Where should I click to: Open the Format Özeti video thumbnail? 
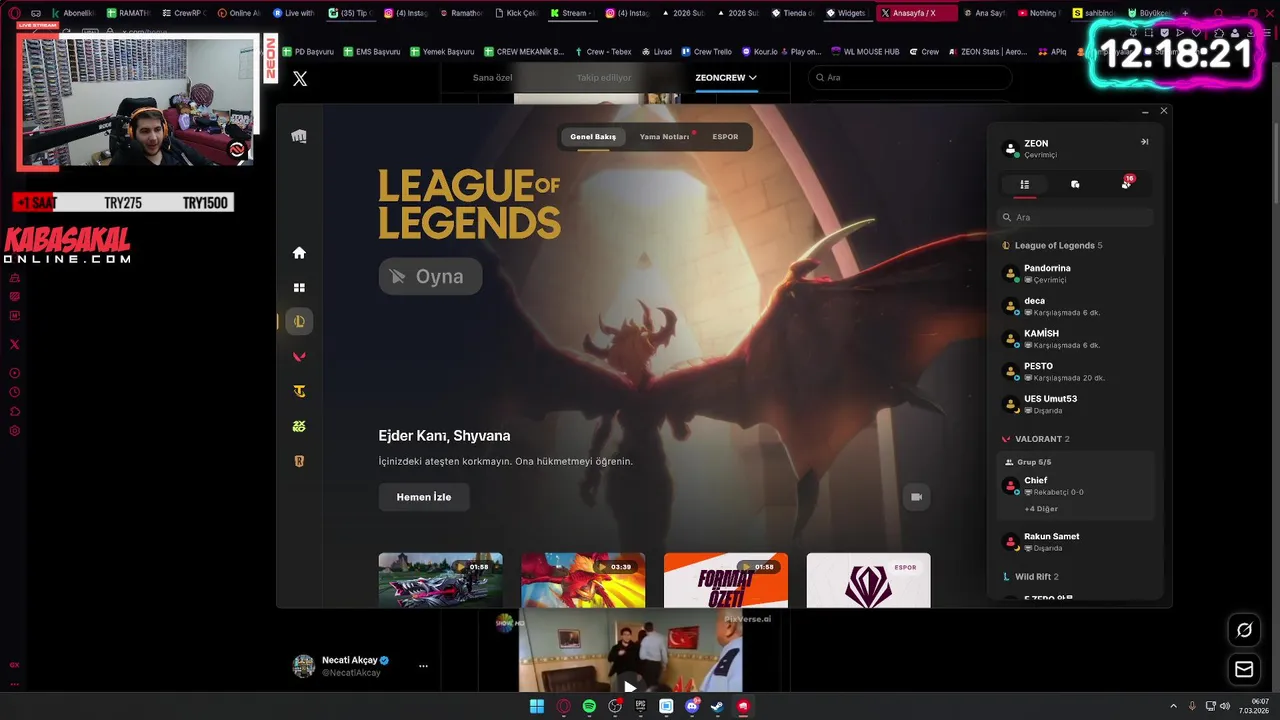pos(726,581)
